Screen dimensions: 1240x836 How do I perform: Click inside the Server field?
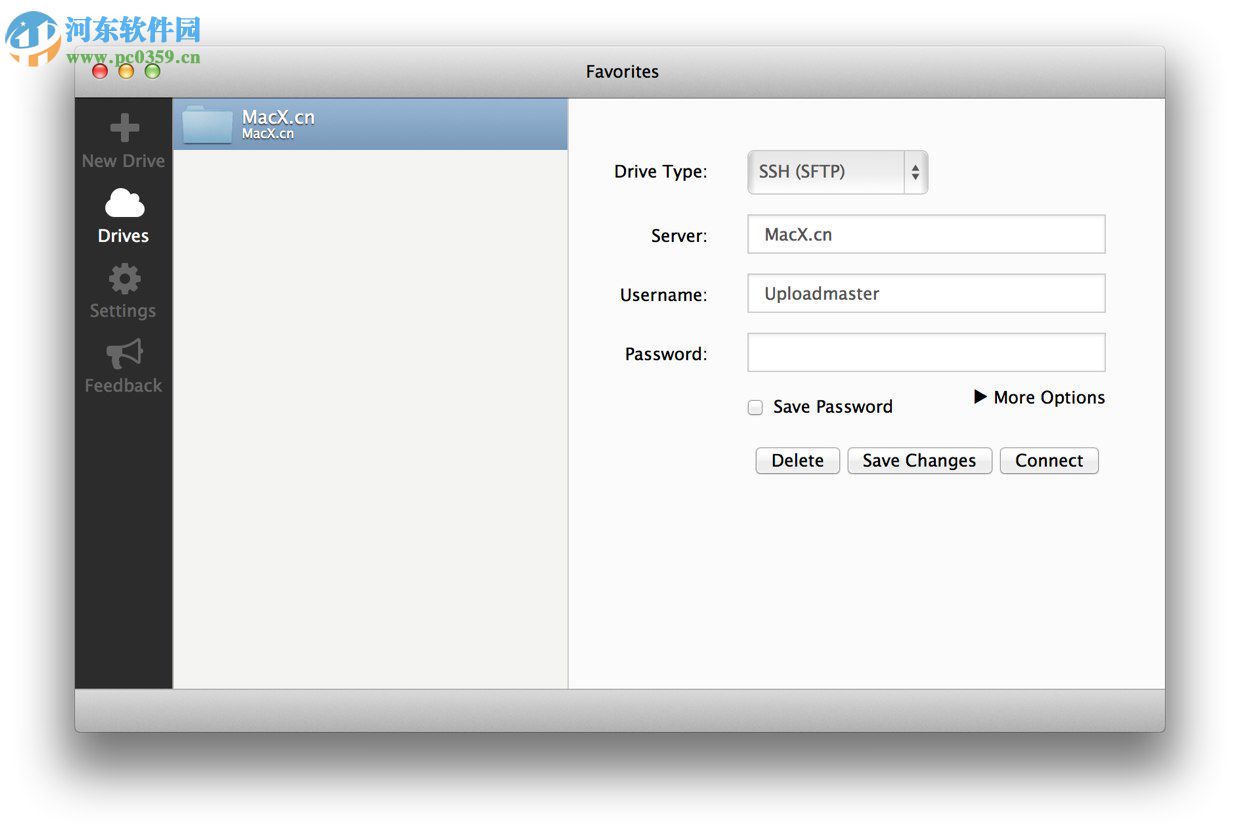925,234
